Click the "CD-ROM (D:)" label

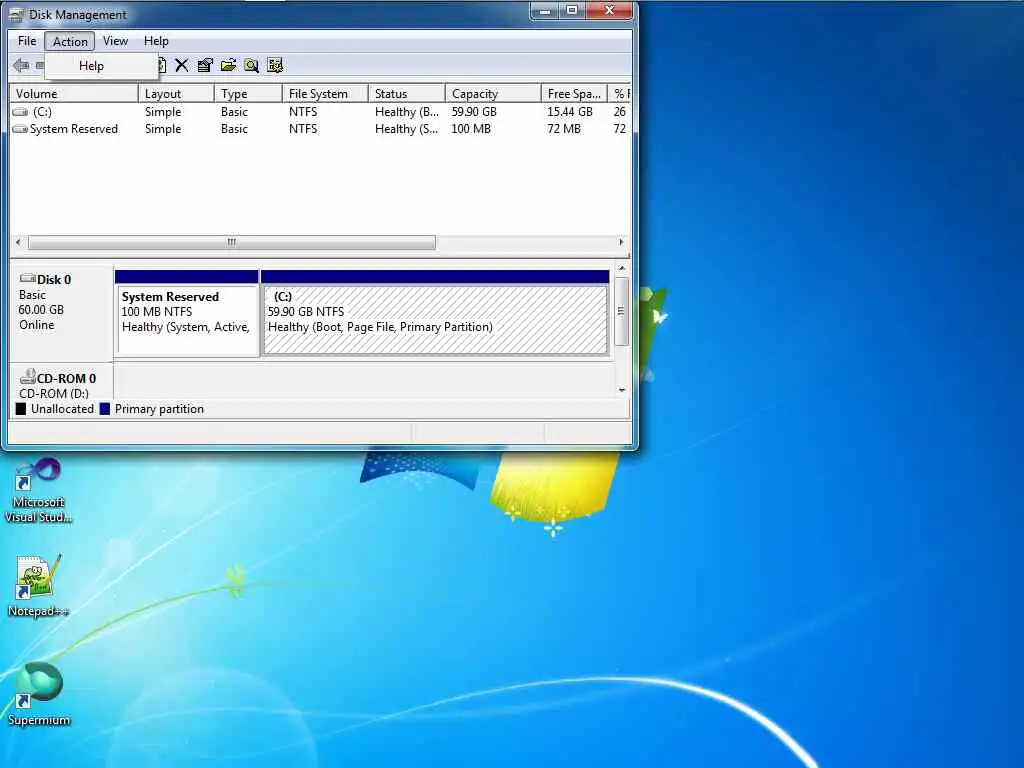coord(54,393)
